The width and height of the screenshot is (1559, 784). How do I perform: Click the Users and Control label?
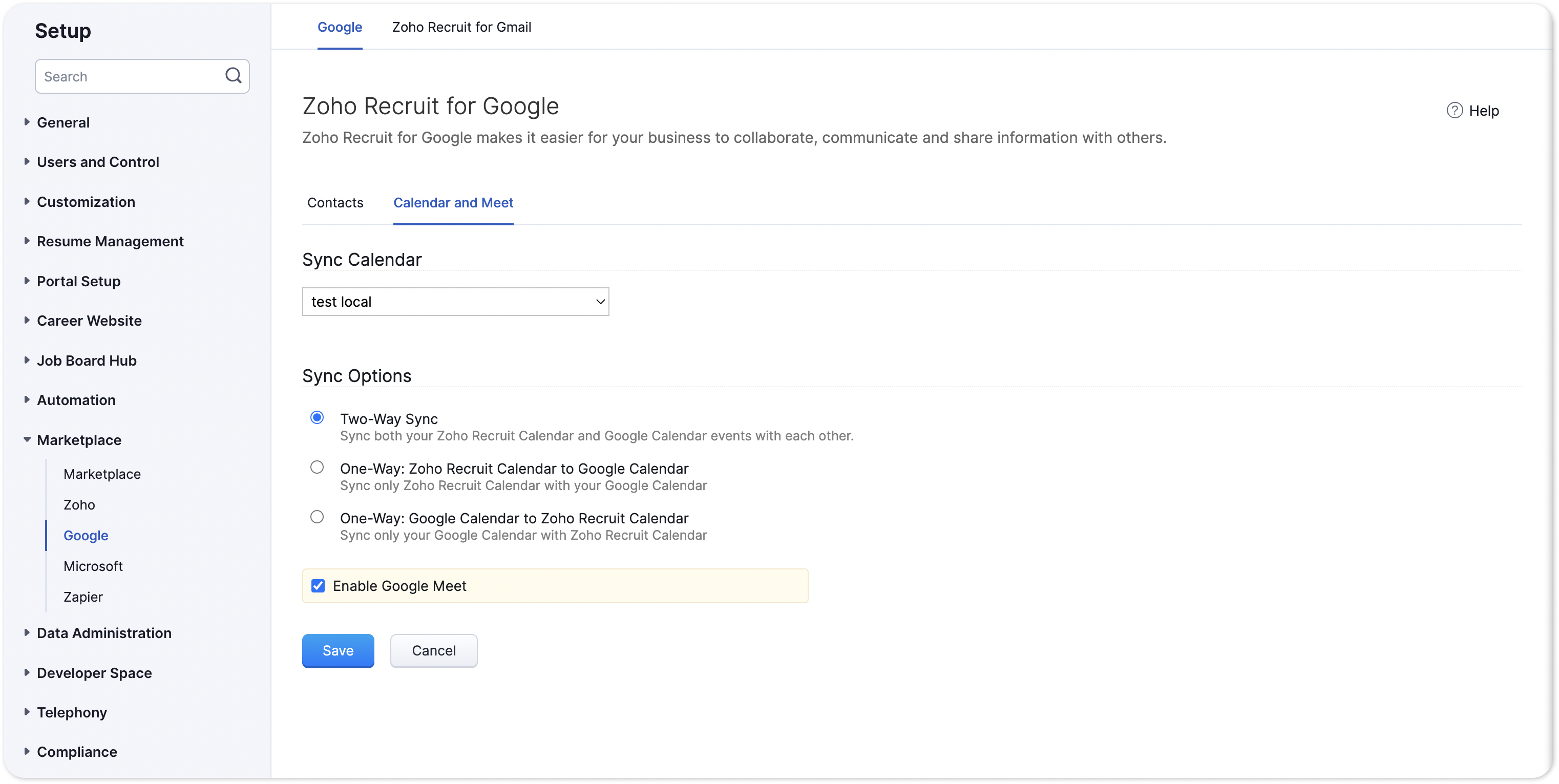(x=98, y=162)
